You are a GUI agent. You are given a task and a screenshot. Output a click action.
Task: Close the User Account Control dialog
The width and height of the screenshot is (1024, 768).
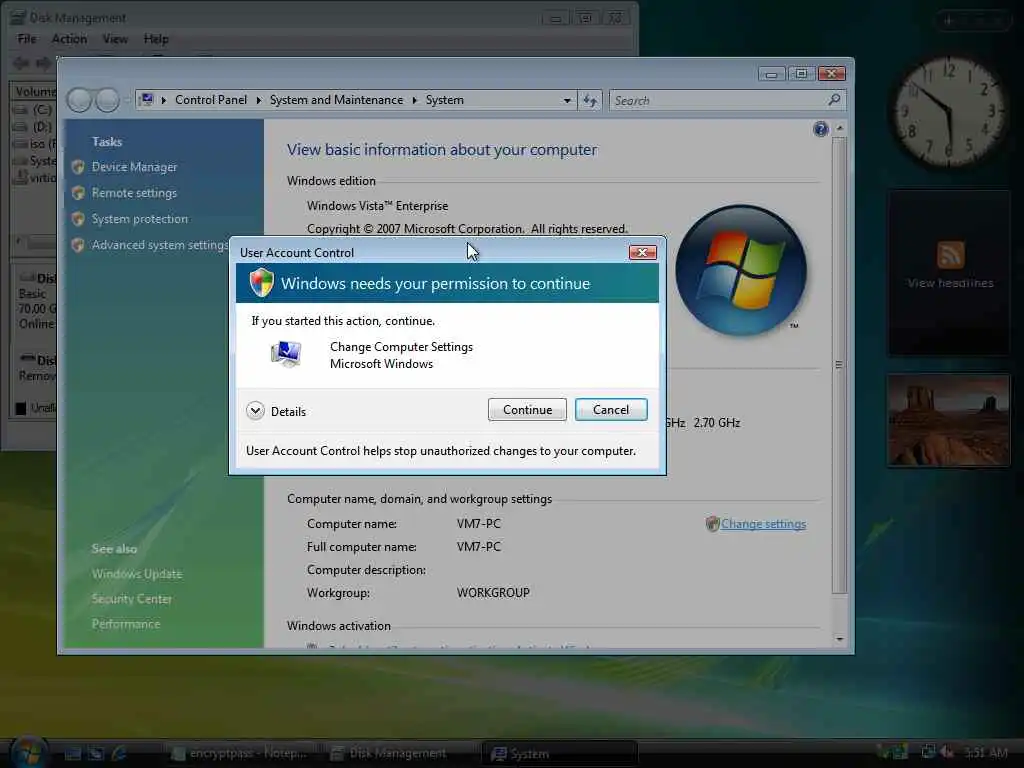point(642,253)
